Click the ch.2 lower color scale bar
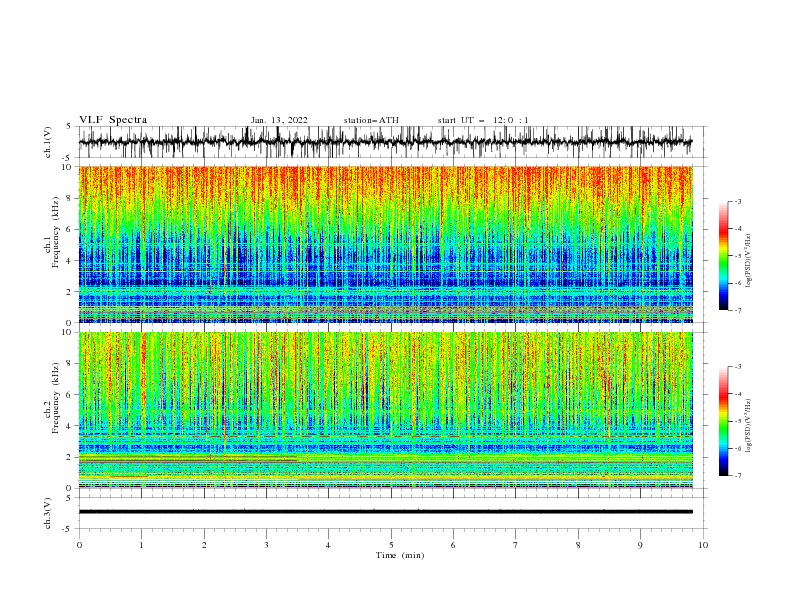Screen dimensions: 792x612 pos(724,421)
